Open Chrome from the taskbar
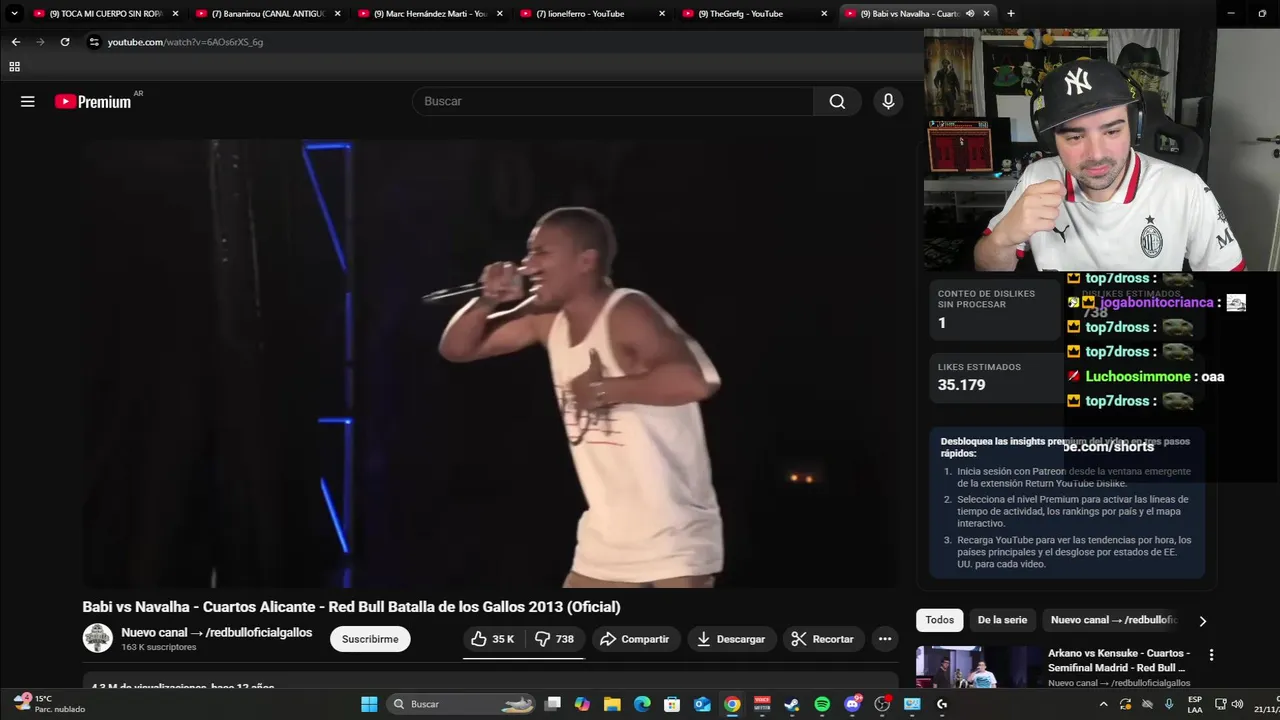The width and height of the screenshot is (1280, 720). coord(732,704)
